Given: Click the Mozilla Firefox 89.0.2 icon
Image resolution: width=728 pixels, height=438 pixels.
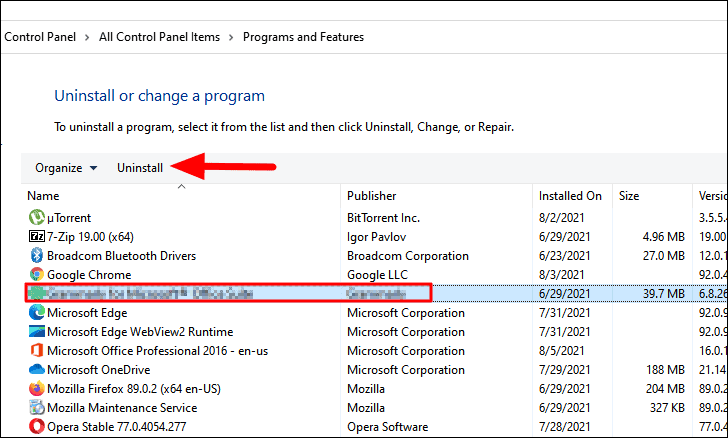Looking at the screenshot, I should tap(37, 389).
